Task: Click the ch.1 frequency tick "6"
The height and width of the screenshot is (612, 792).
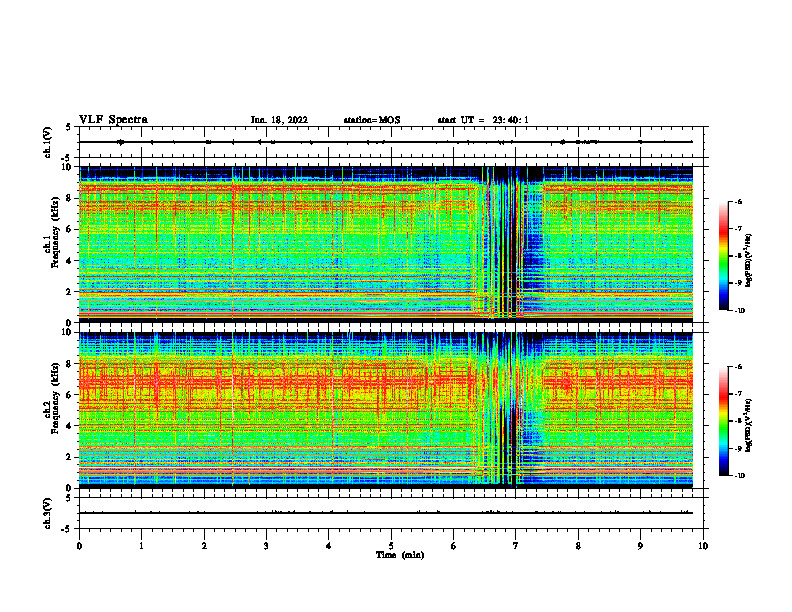Action: point(70,229)
